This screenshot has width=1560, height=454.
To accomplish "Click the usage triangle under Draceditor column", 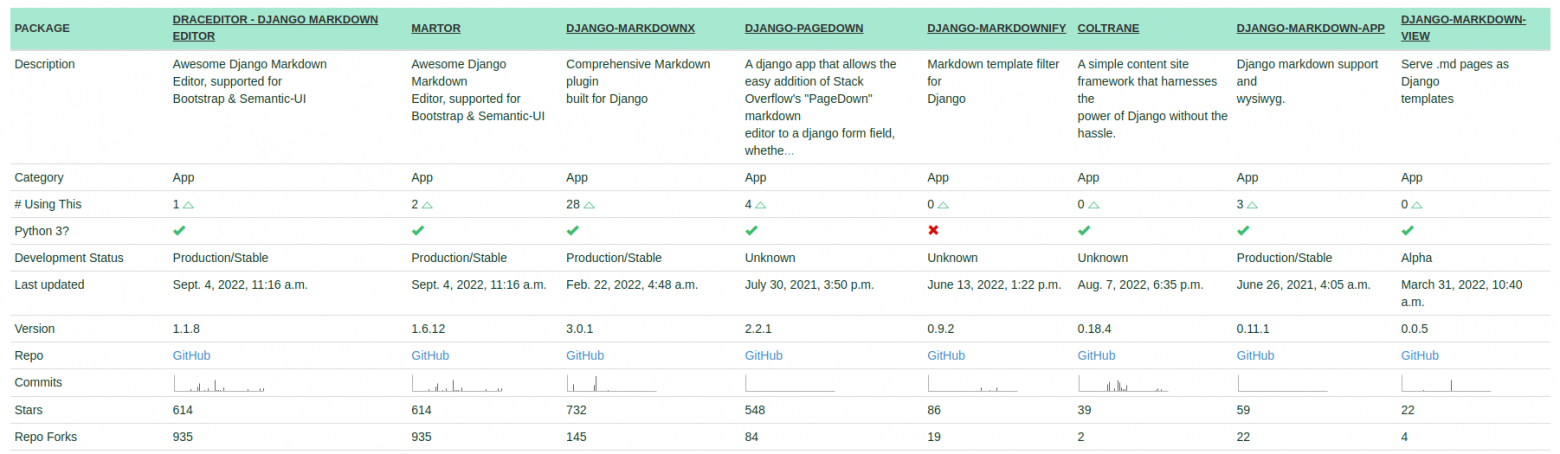I will 188,205.
